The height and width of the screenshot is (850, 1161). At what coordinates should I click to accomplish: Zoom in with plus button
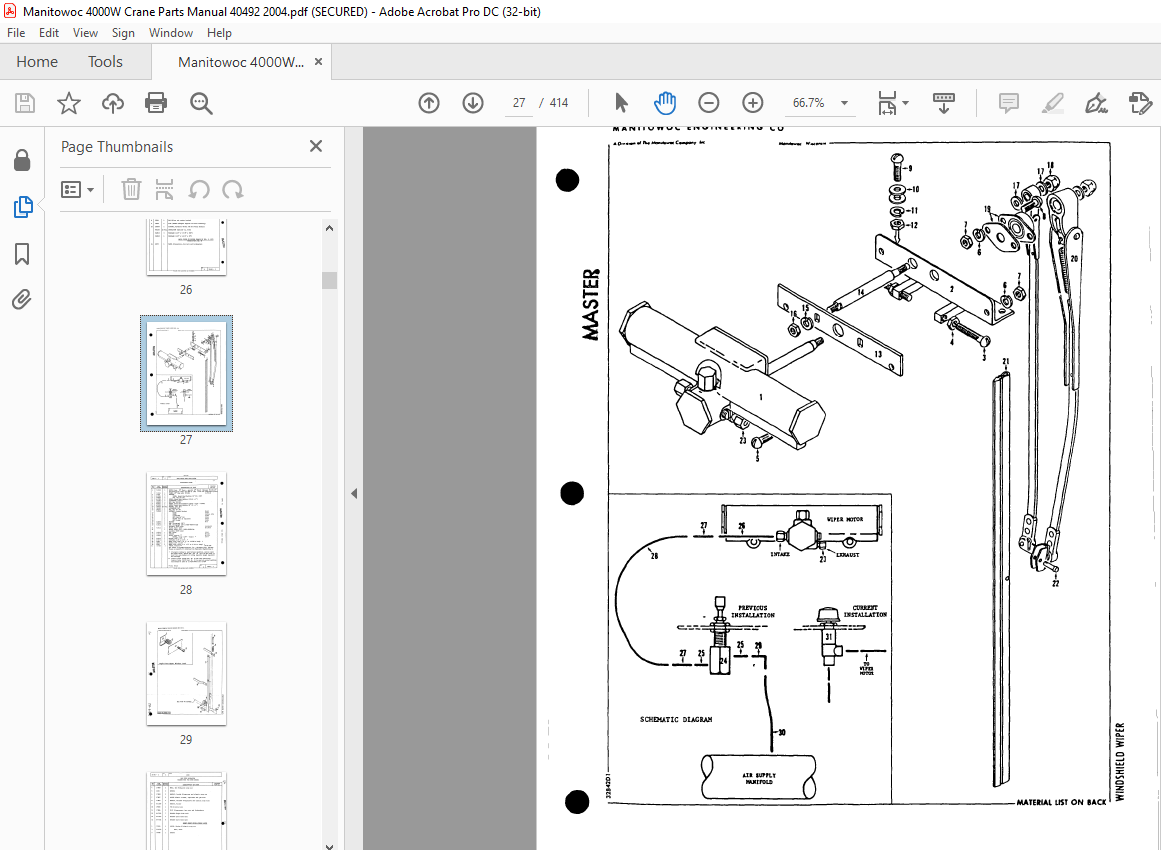click(752, 103)
